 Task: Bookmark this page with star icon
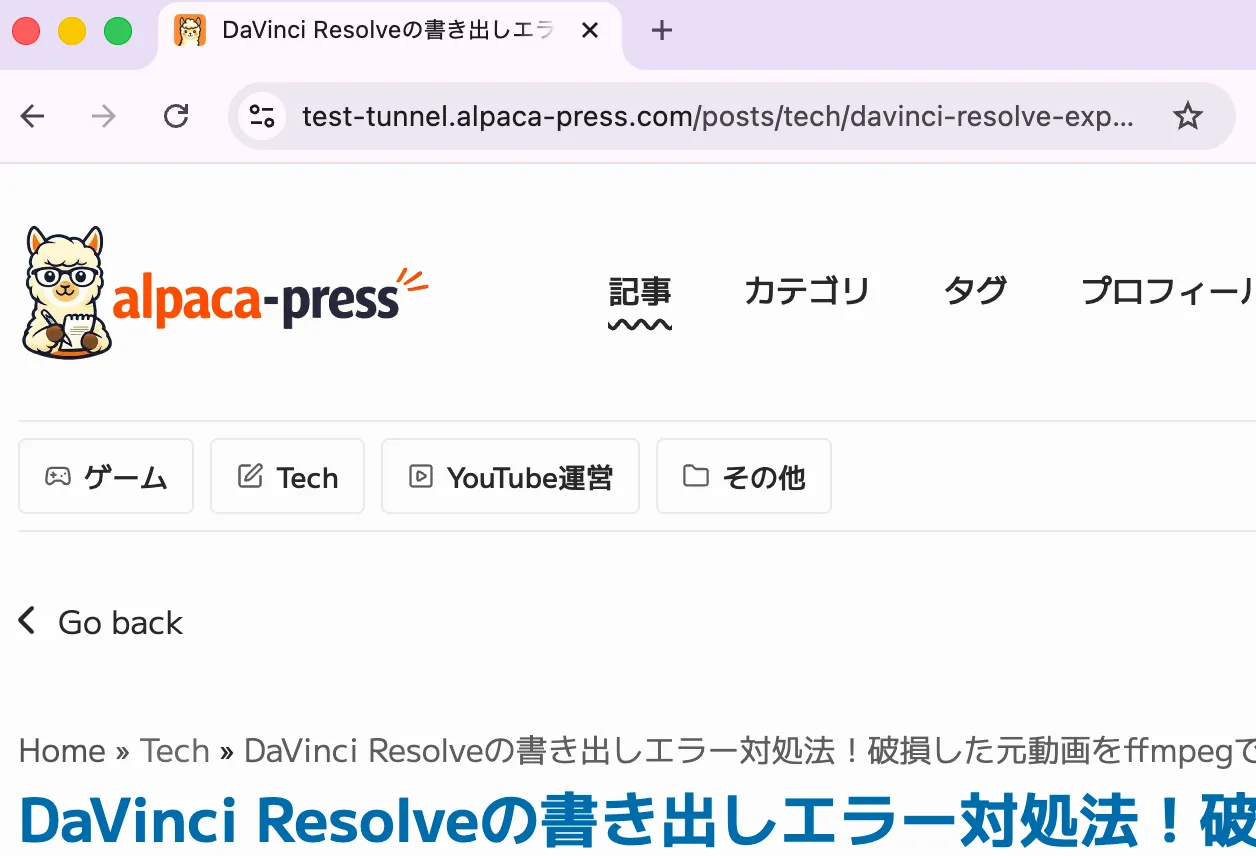point(1187,117)
